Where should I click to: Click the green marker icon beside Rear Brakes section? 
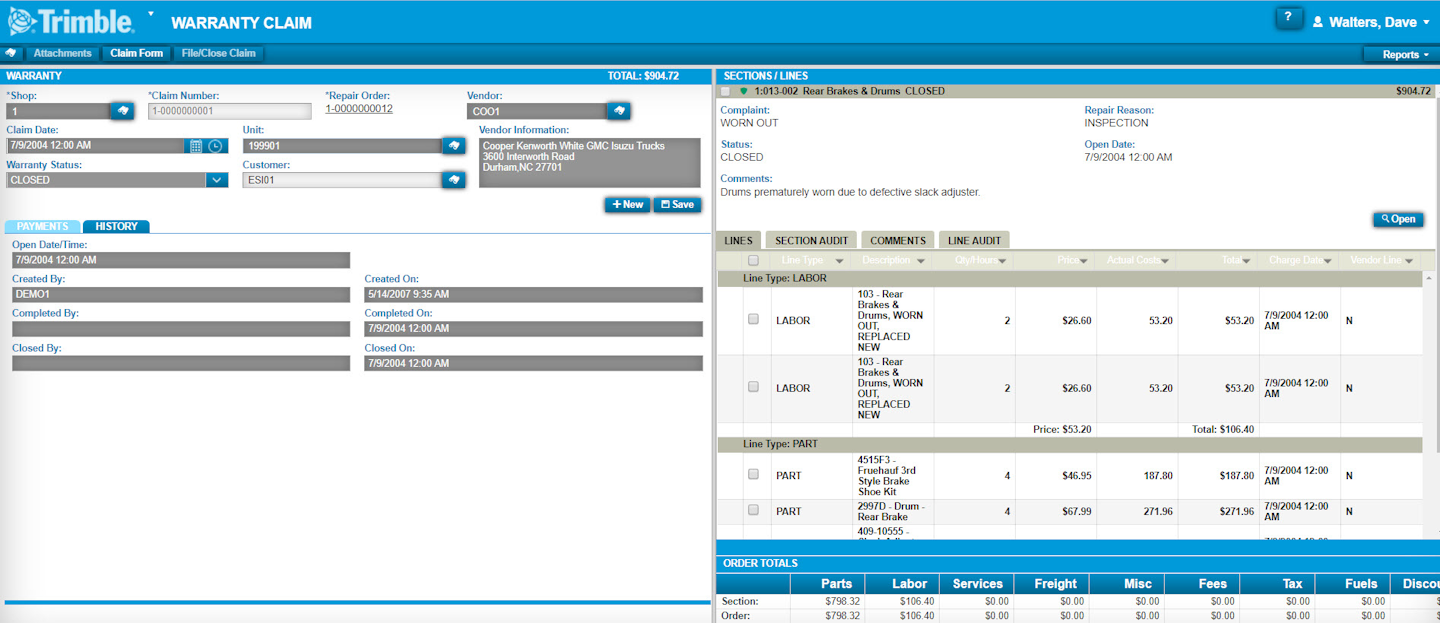tap(742, 90)
